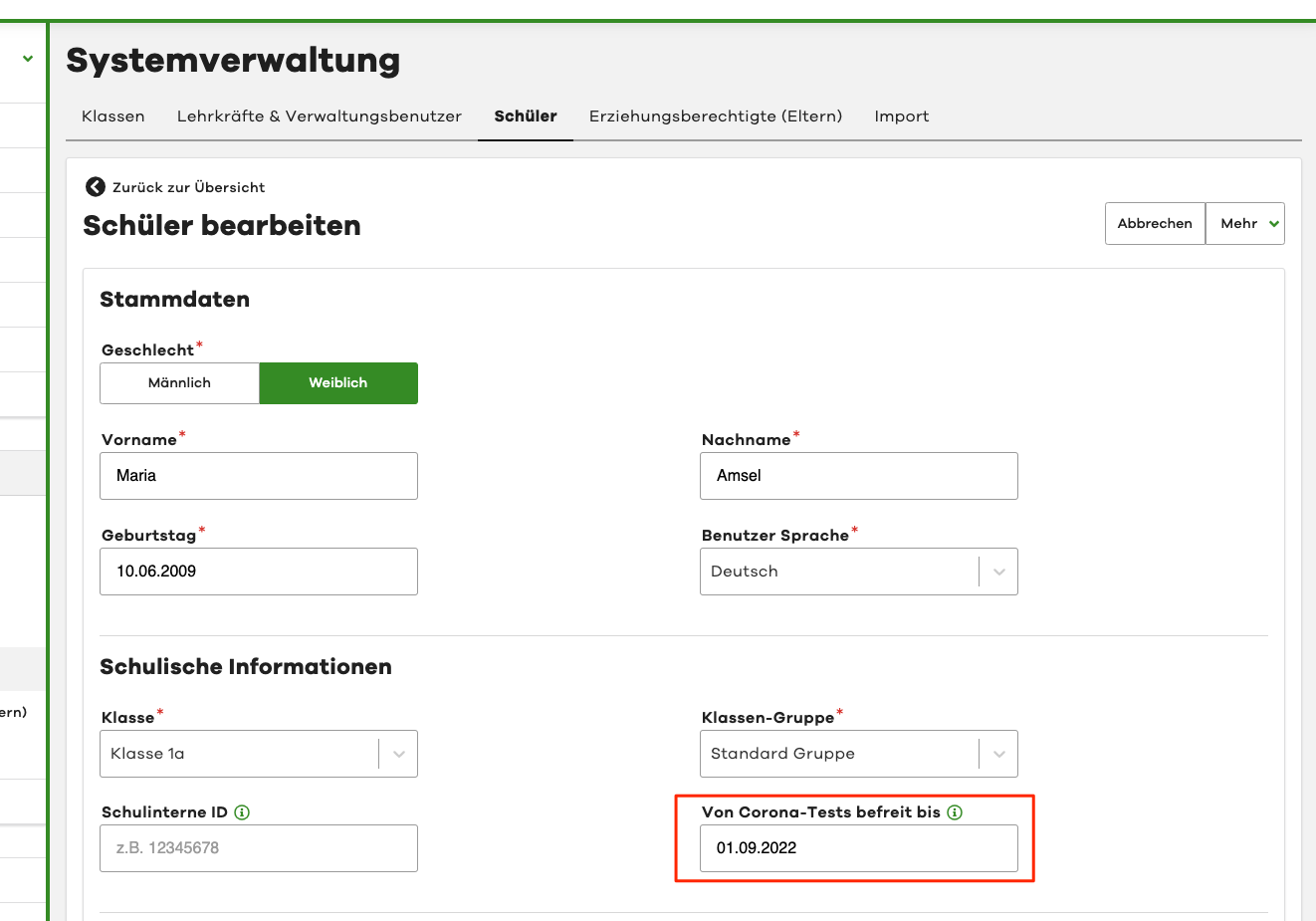The width and height of the screenshot is (1316, 921).
Task: Click into the Vorname text field
Action: [x=259, y=476]
